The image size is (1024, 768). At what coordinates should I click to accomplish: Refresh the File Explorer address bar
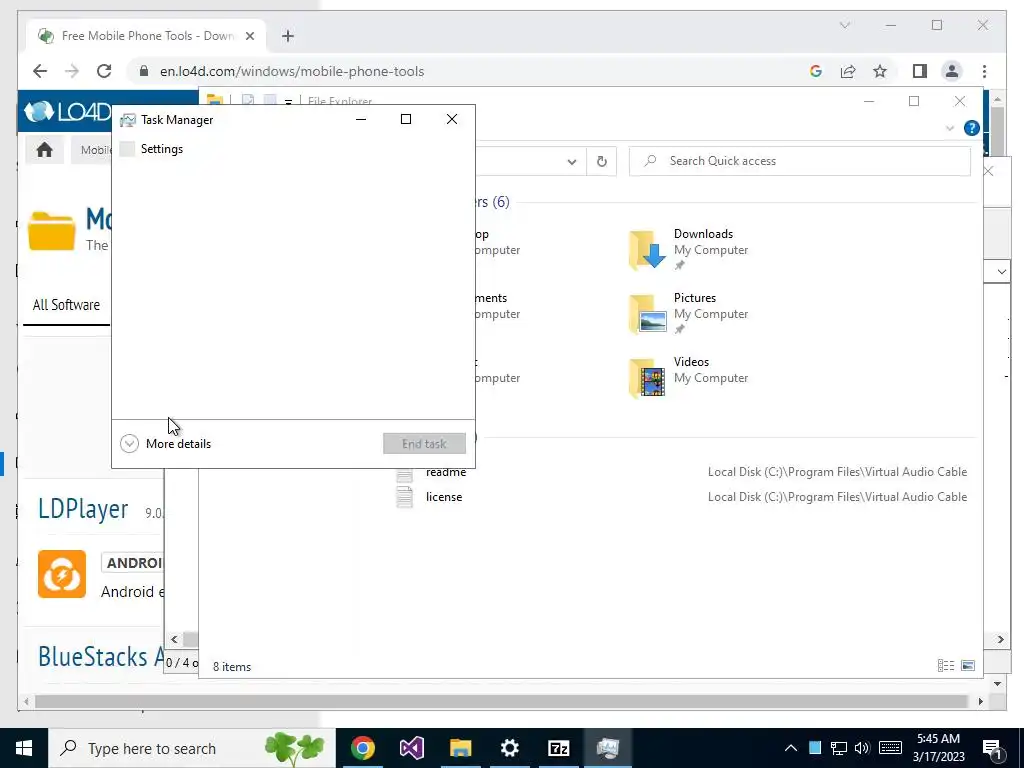601,161
